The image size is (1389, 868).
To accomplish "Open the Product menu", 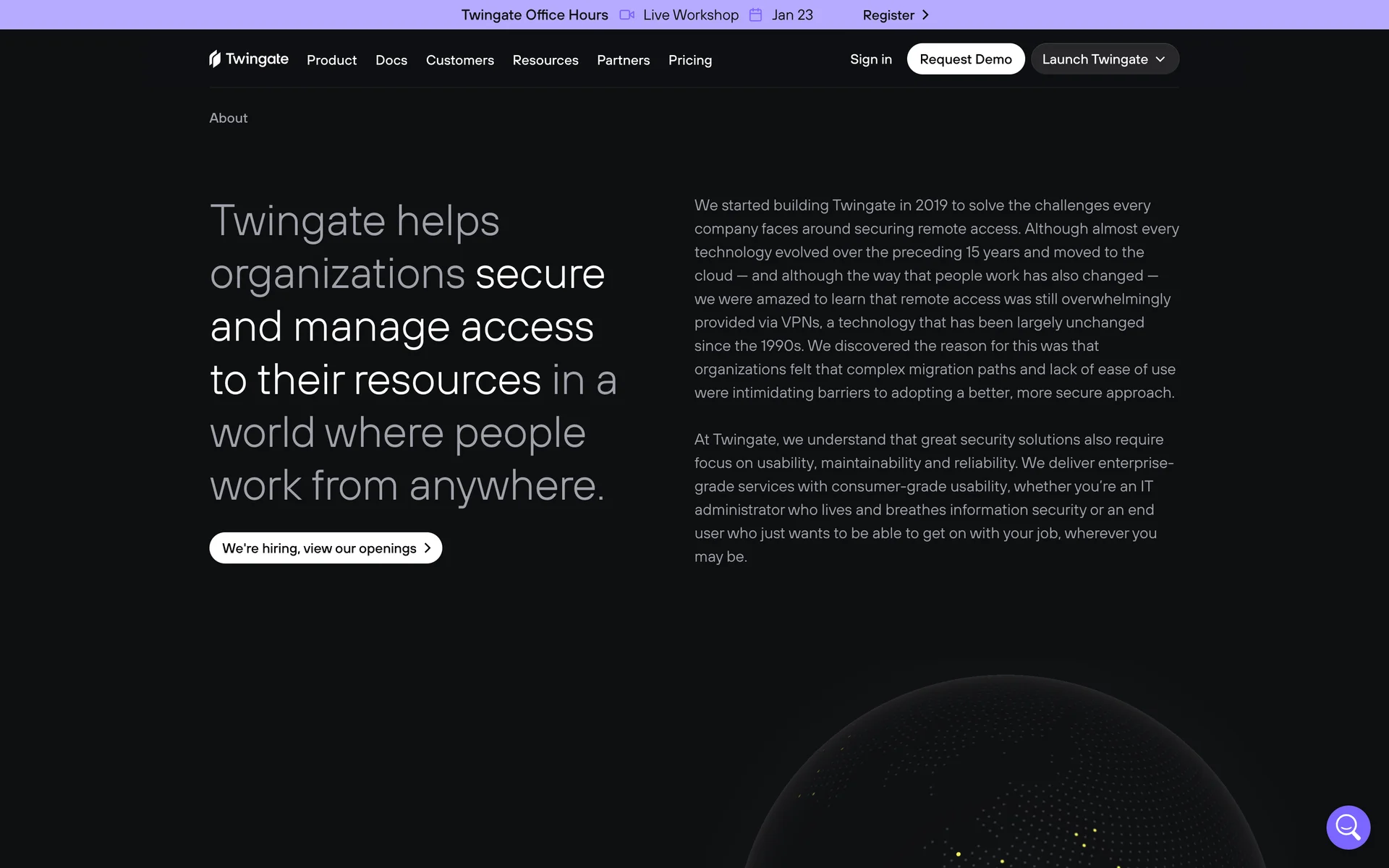I will 331,60.
